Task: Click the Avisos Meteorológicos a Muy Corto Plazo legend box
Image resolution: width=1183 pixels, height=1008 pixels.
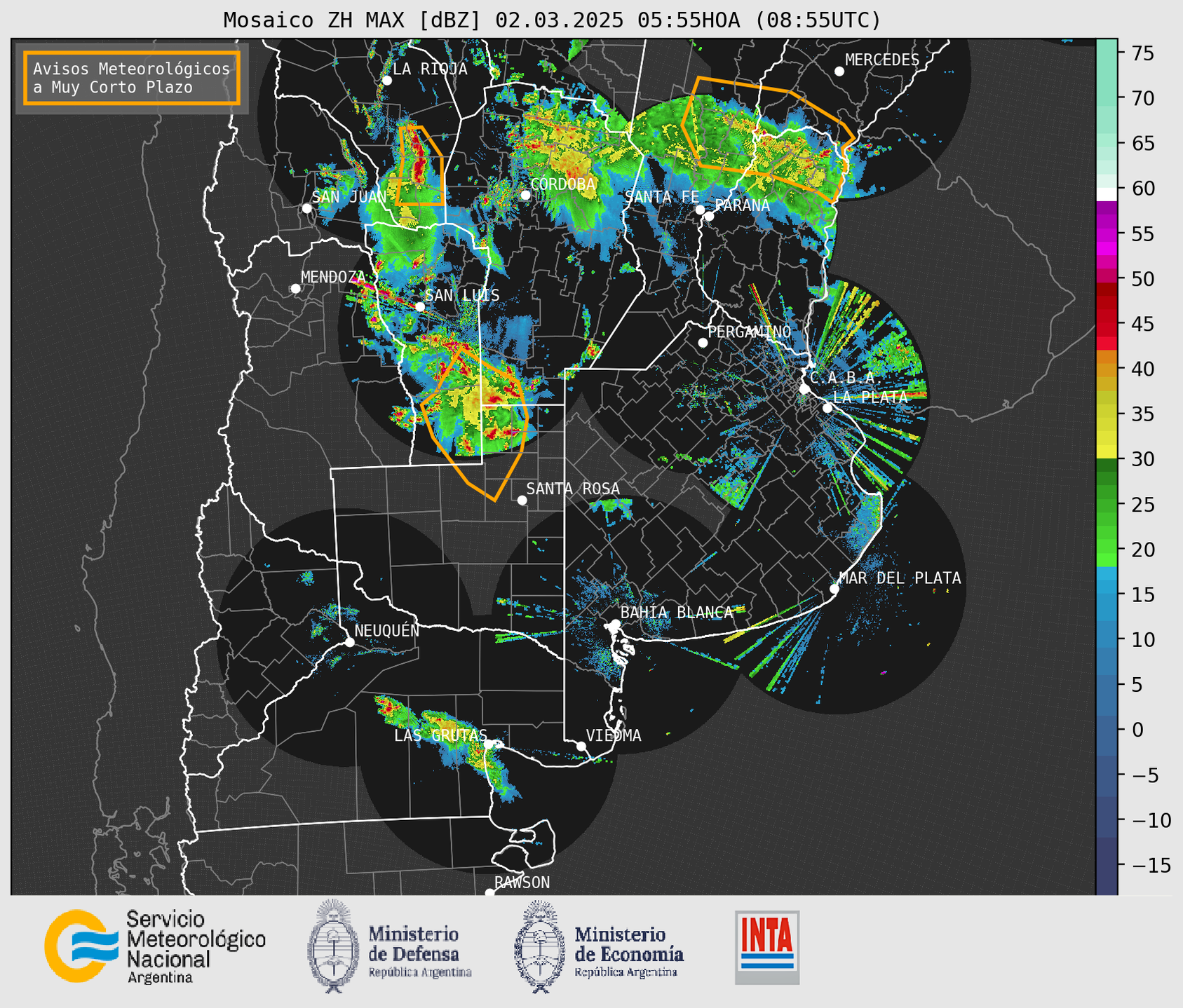Action: click(132, 78)
